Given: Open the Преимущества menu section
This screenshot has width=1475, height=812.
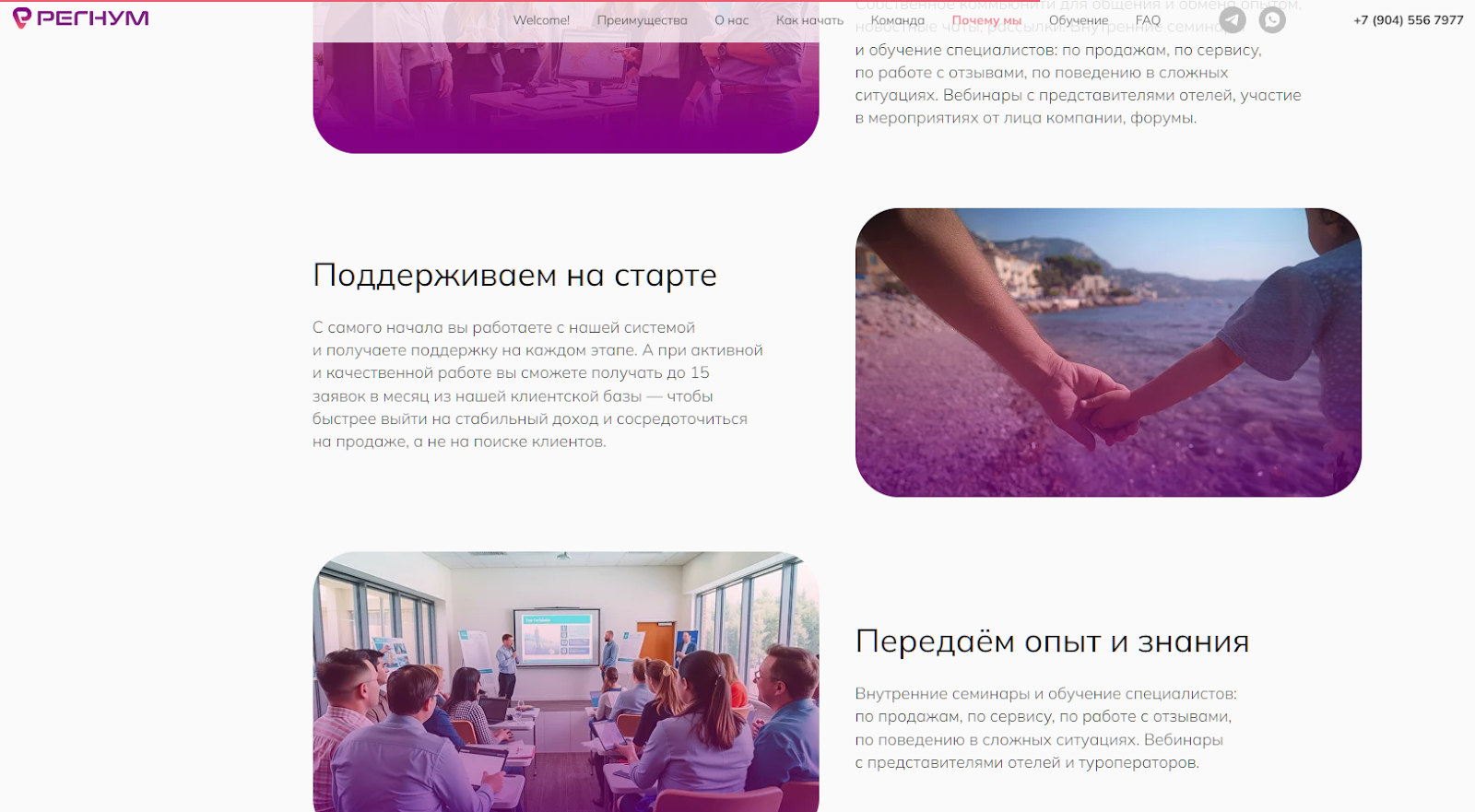Looking at the screenshot, I should point(642,20).
